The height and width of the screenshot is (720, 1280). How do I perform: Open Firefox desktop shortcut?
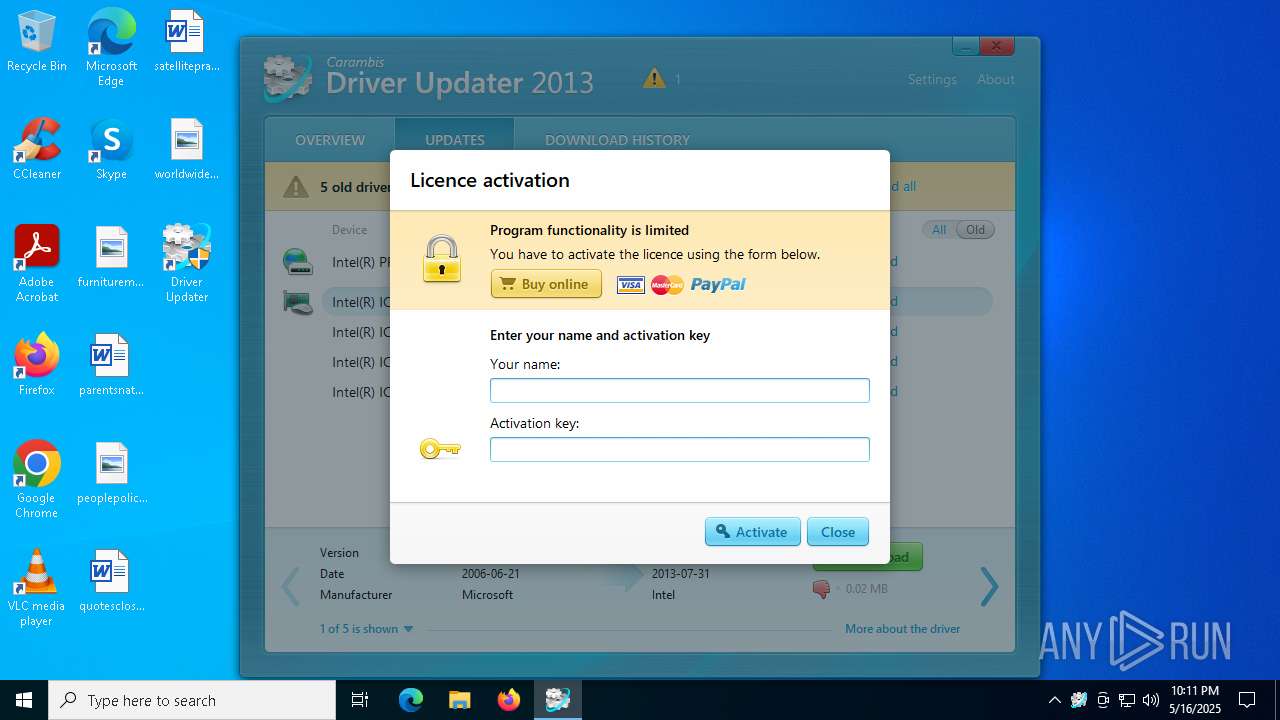pos(37,365)
